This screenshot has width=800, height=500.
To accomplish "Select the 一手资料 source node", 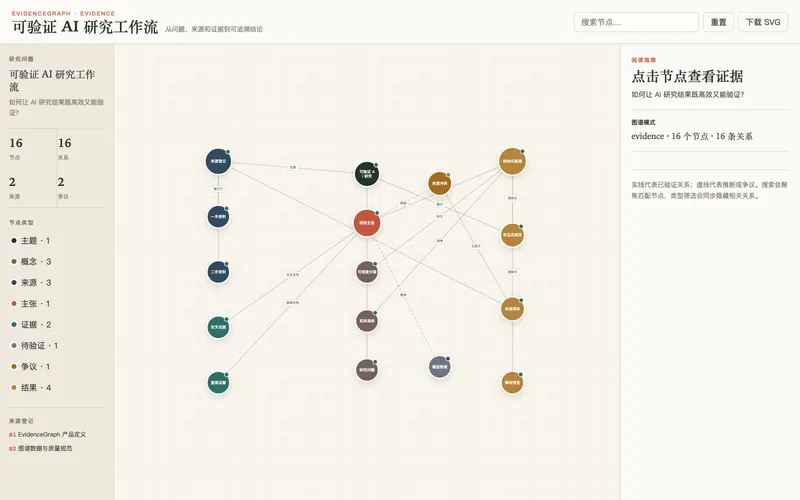I will 218,217.
